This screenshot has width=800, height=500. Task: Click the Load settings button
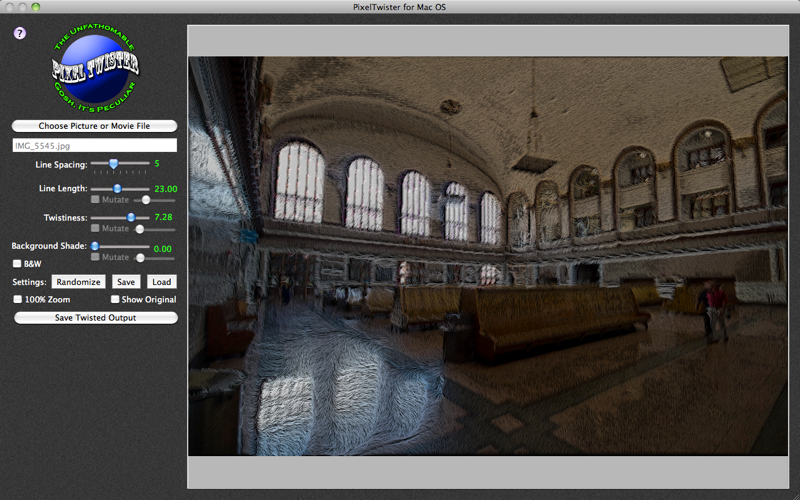tap(162, 282)
